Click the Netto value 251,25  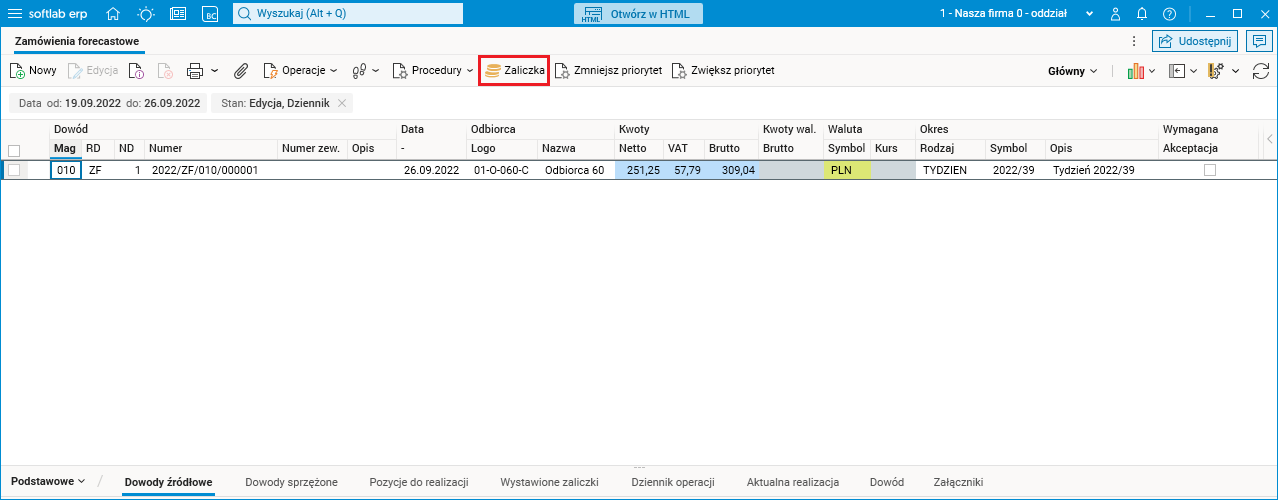point(639,170)
